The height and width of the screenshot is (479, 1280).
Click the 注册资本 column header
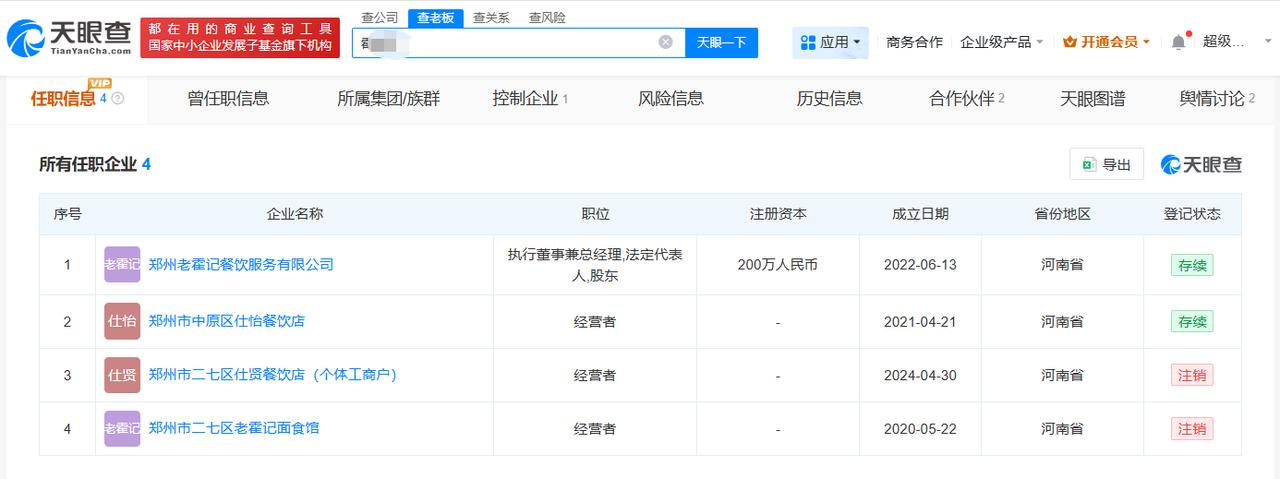pos(778,214)
